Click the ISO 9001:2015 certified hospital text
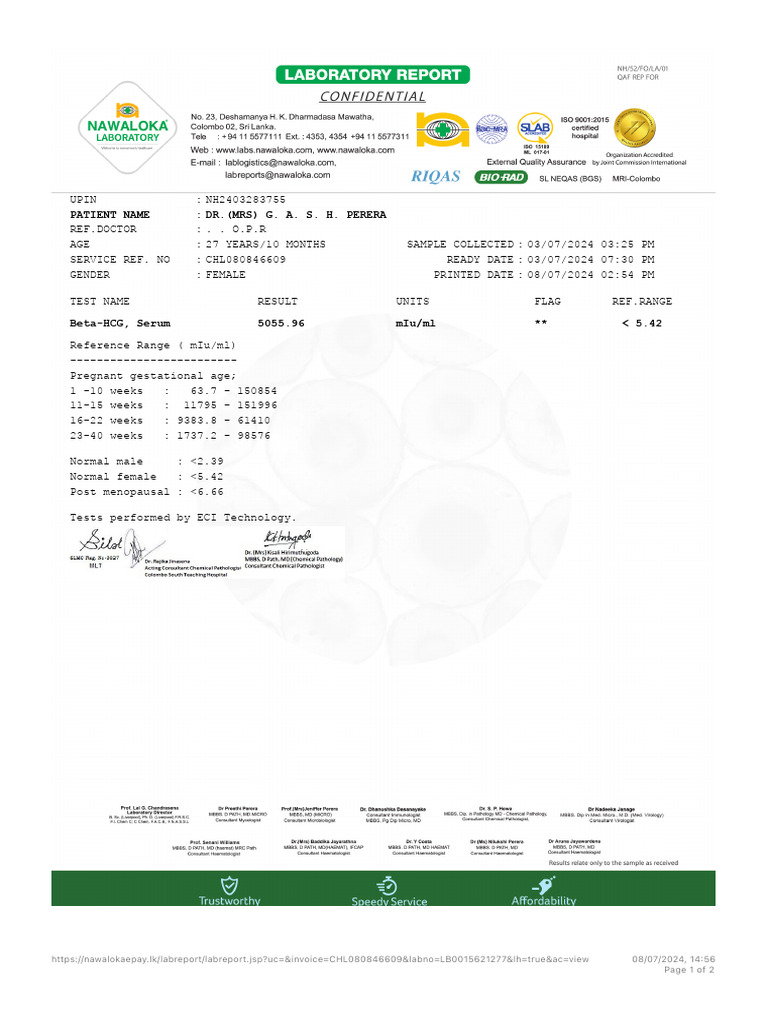 click(584, 128)
